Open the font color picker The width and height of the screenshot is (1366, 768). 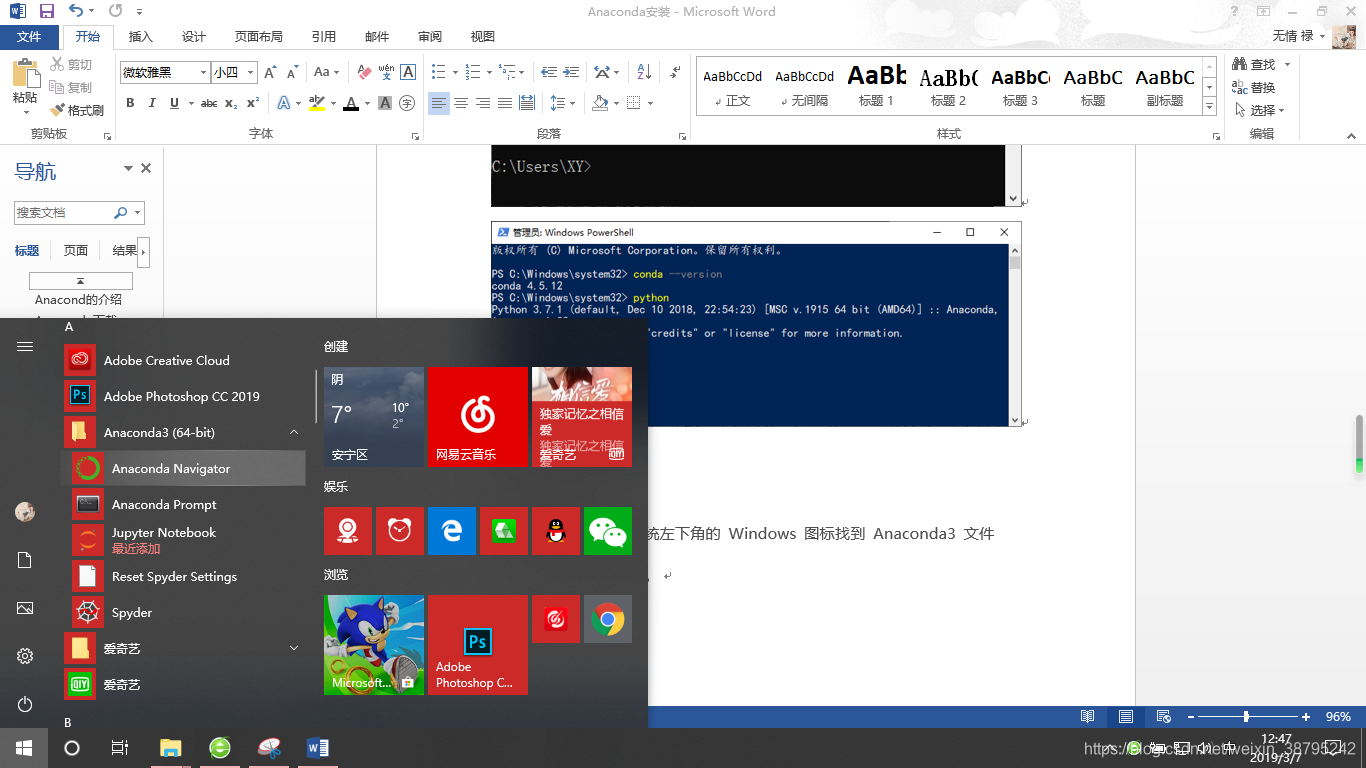368,103
